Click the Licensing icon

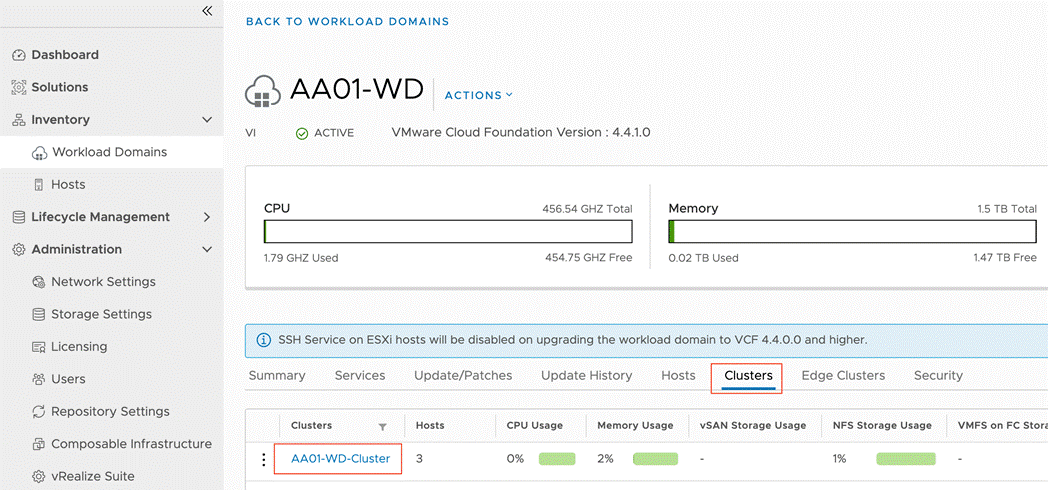coord(39,347)
